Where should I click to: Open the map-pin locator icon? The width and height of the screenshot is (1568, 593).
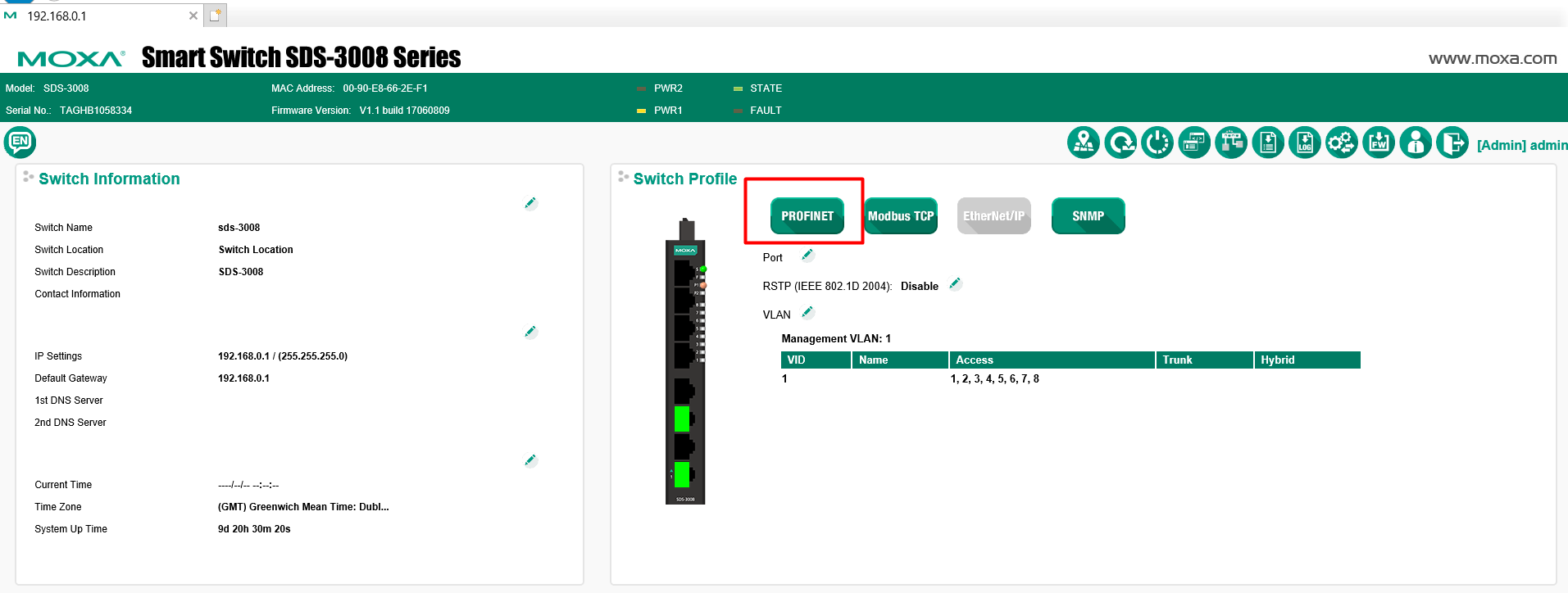(1084, 143)
